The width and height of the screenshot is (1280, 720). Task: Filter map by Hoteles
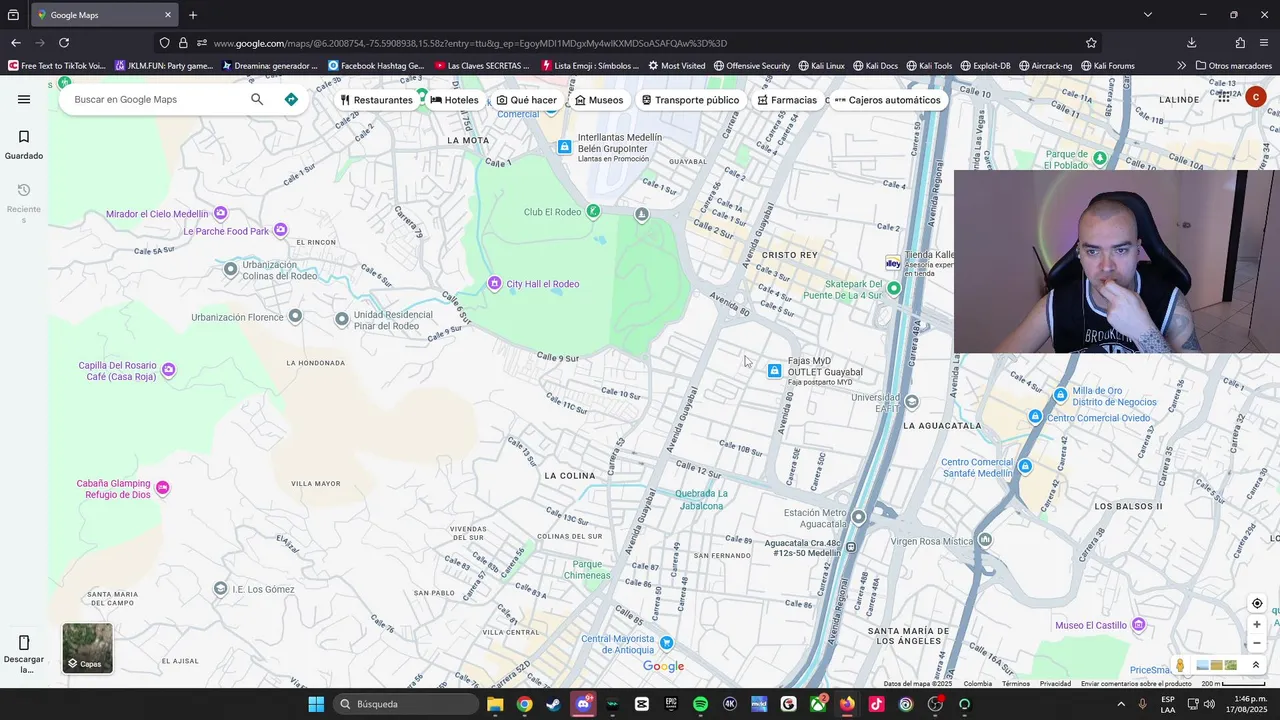454,100
